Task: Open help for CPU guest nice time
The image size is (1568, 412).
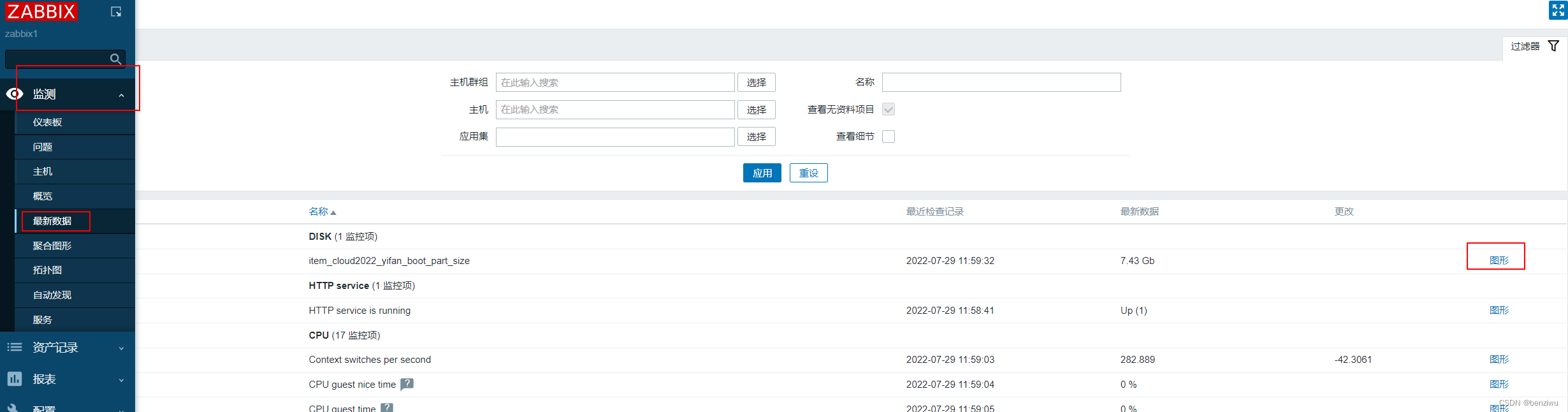Action: pyautogui.click(x=407, y=384)
